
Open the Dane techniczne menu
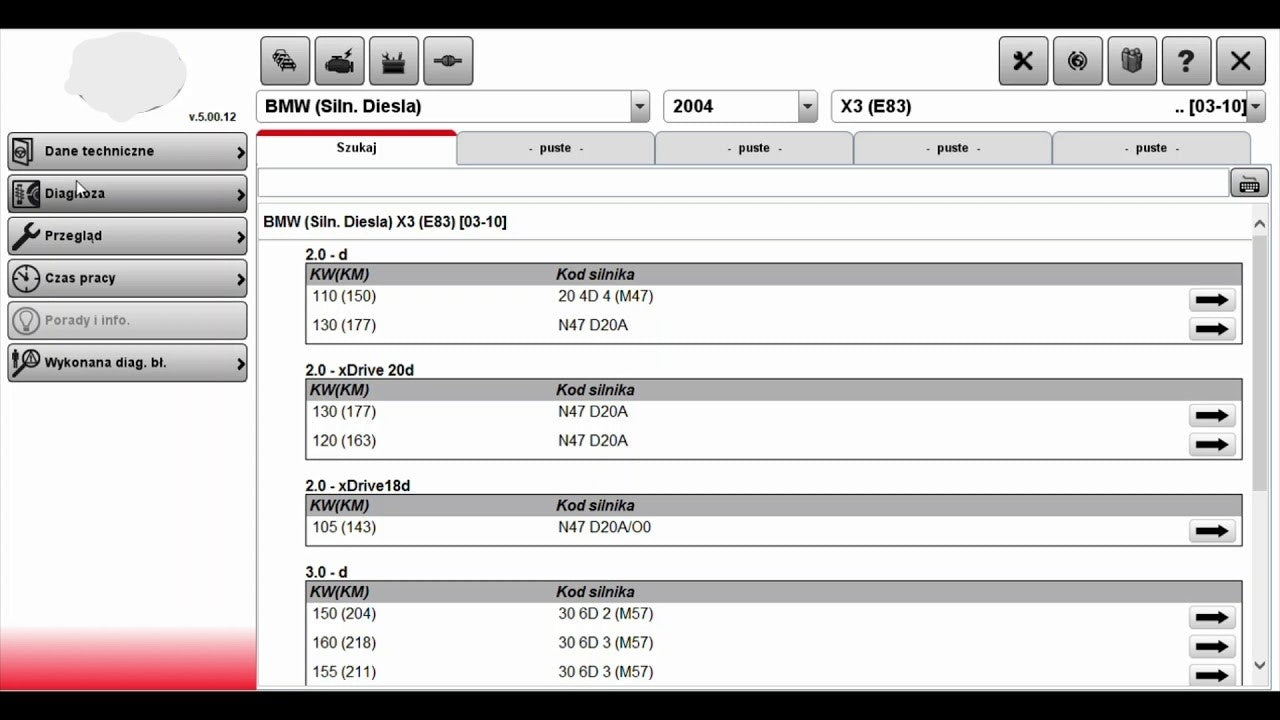[x=127, y=151]
